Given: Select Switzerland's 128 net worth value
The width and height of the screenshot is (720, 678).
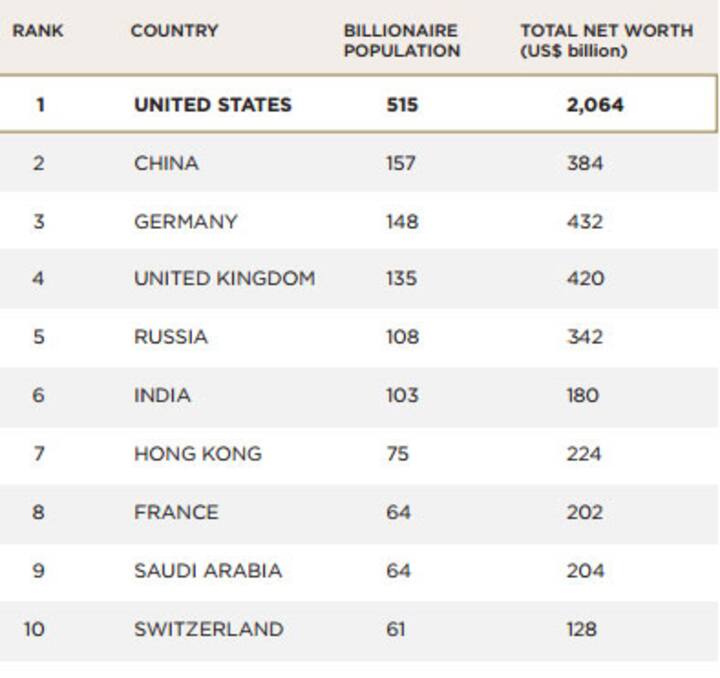Looking at the screenshot, I should click(x=581, y=629).
